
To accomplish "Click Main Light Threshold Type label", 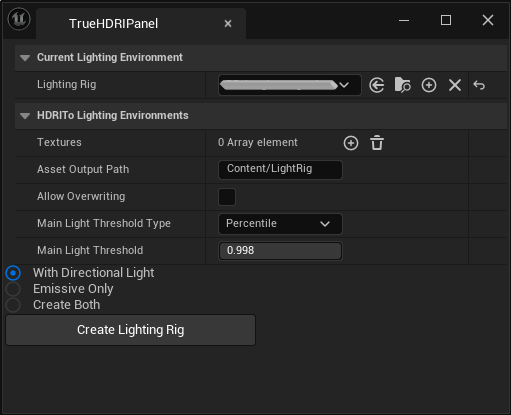I will pos(104,223).
